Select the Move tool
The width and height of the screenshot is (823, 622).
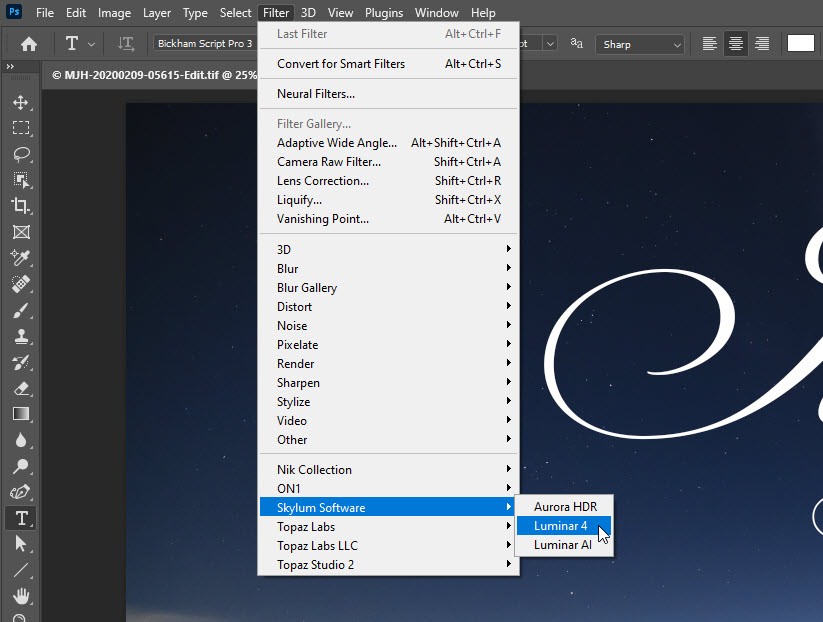(22, 101)
